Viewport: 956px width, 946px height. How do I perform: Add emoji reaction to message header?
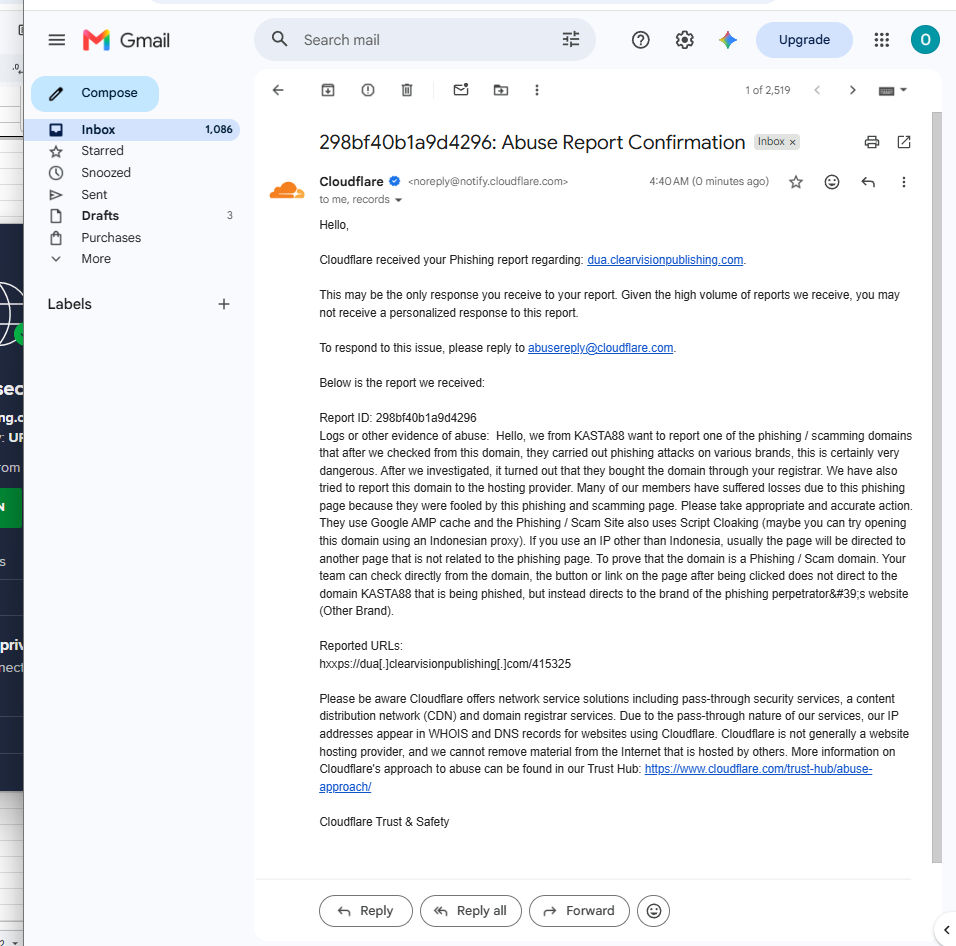tap(832, 182)
